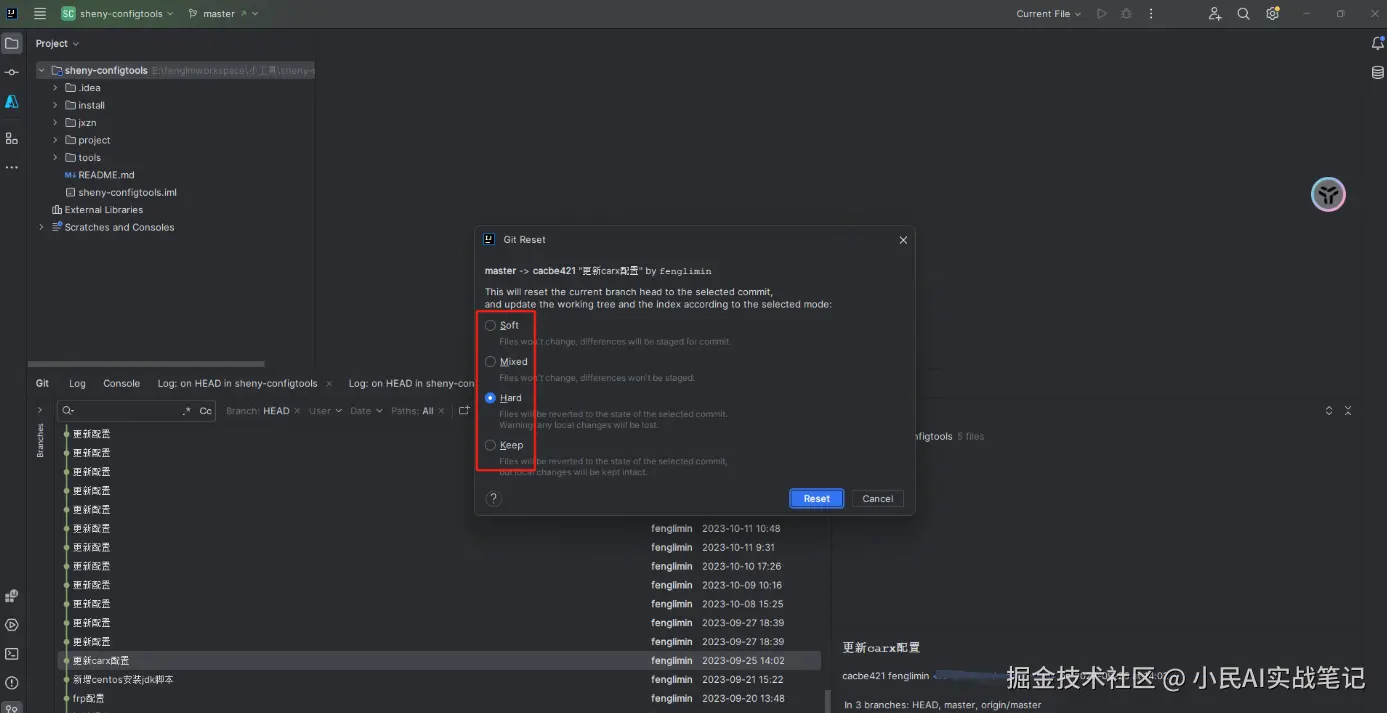The width and height of the screenshot is (1387, 713).
Task: Open the Azure tool window icon
Action: tap(12, 102)
